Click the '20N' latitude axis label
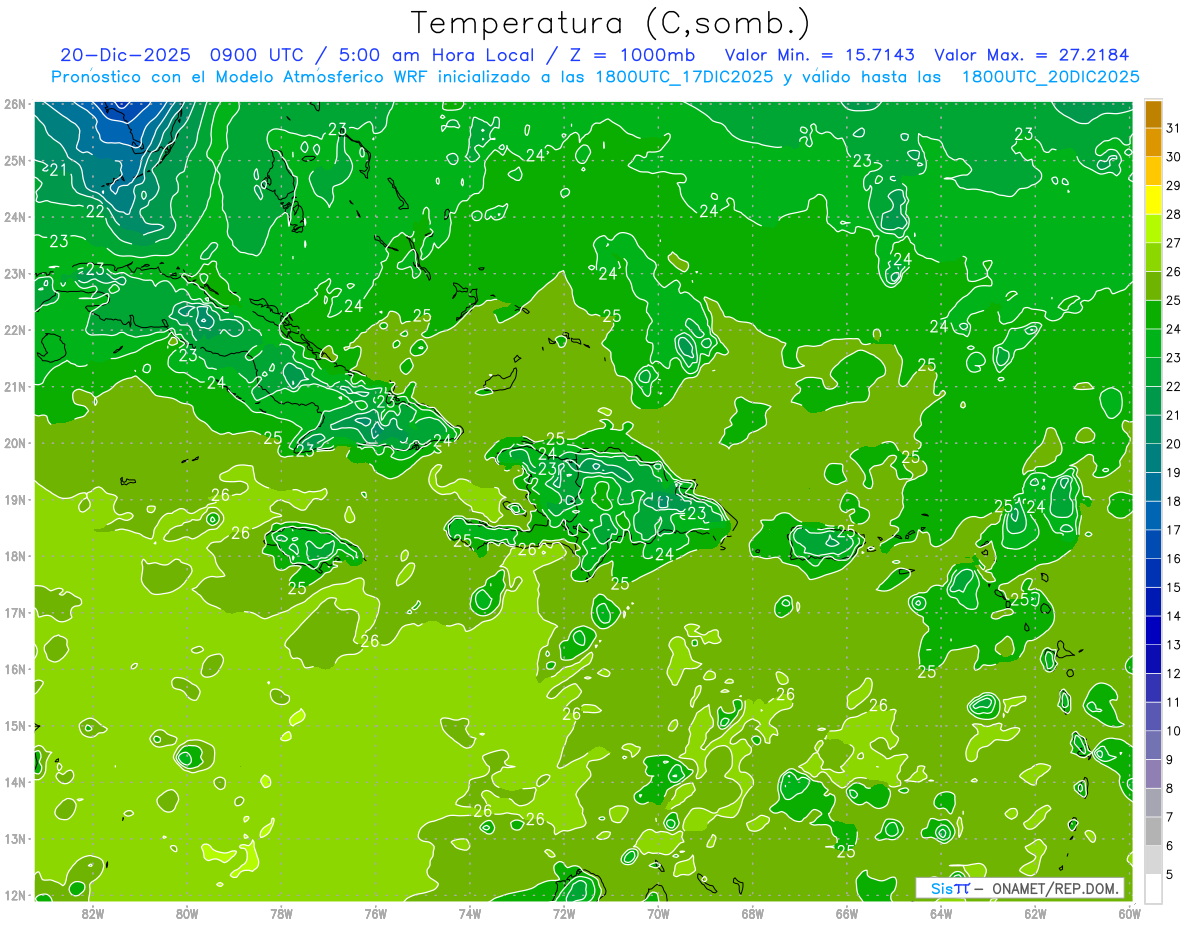Image resolution: width=1200 pixels, height=927 pixels. pyautogui.click(x=15, y=443)
